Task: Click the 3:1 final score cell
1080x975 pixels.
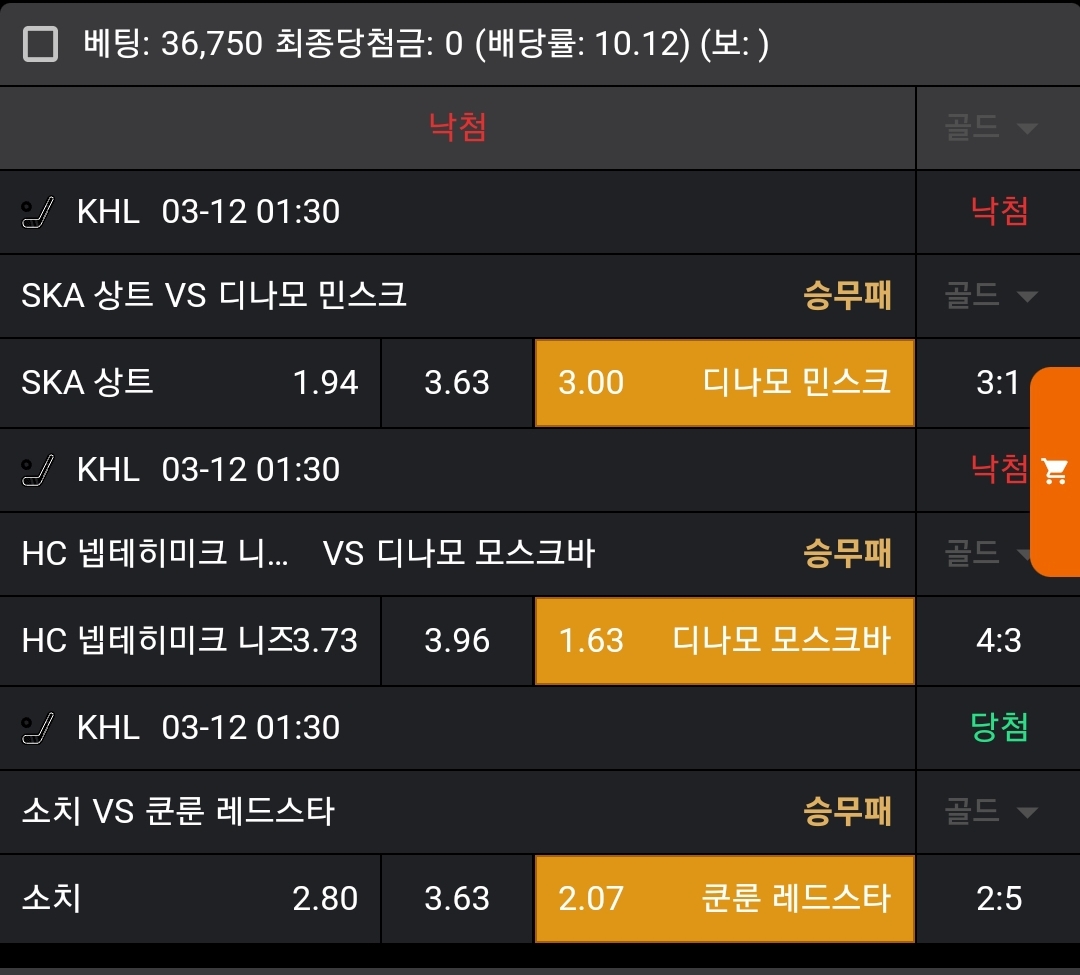Action: (x=997, y=383)
